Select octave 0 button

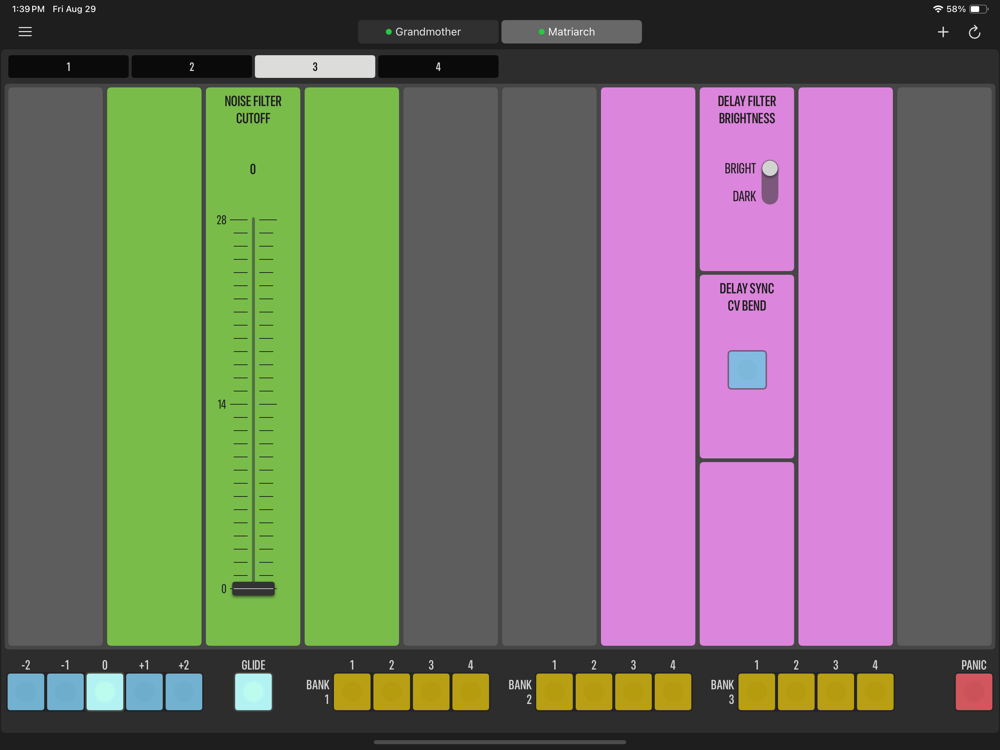(105, 692)
